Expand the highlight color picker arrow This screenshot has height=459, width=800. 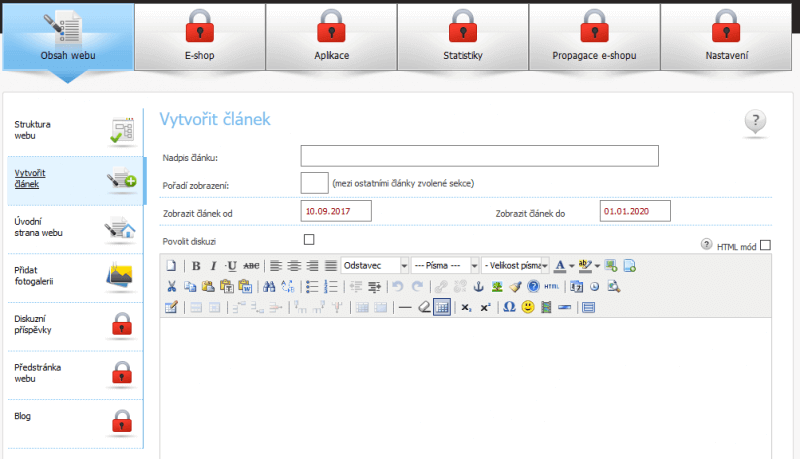[597, 266]
